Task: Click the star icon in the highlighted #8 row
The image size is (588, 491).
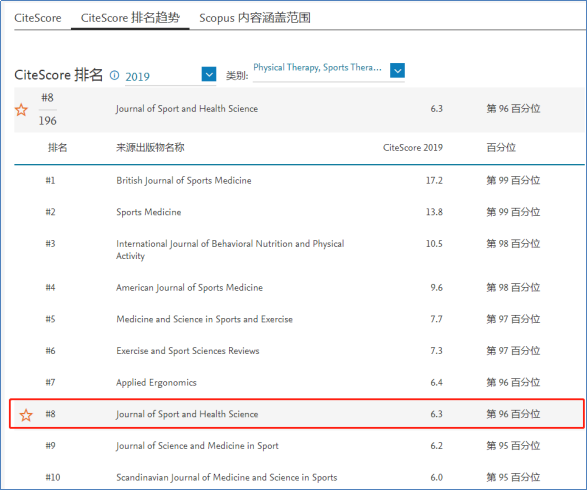Action: coord(26,415)
